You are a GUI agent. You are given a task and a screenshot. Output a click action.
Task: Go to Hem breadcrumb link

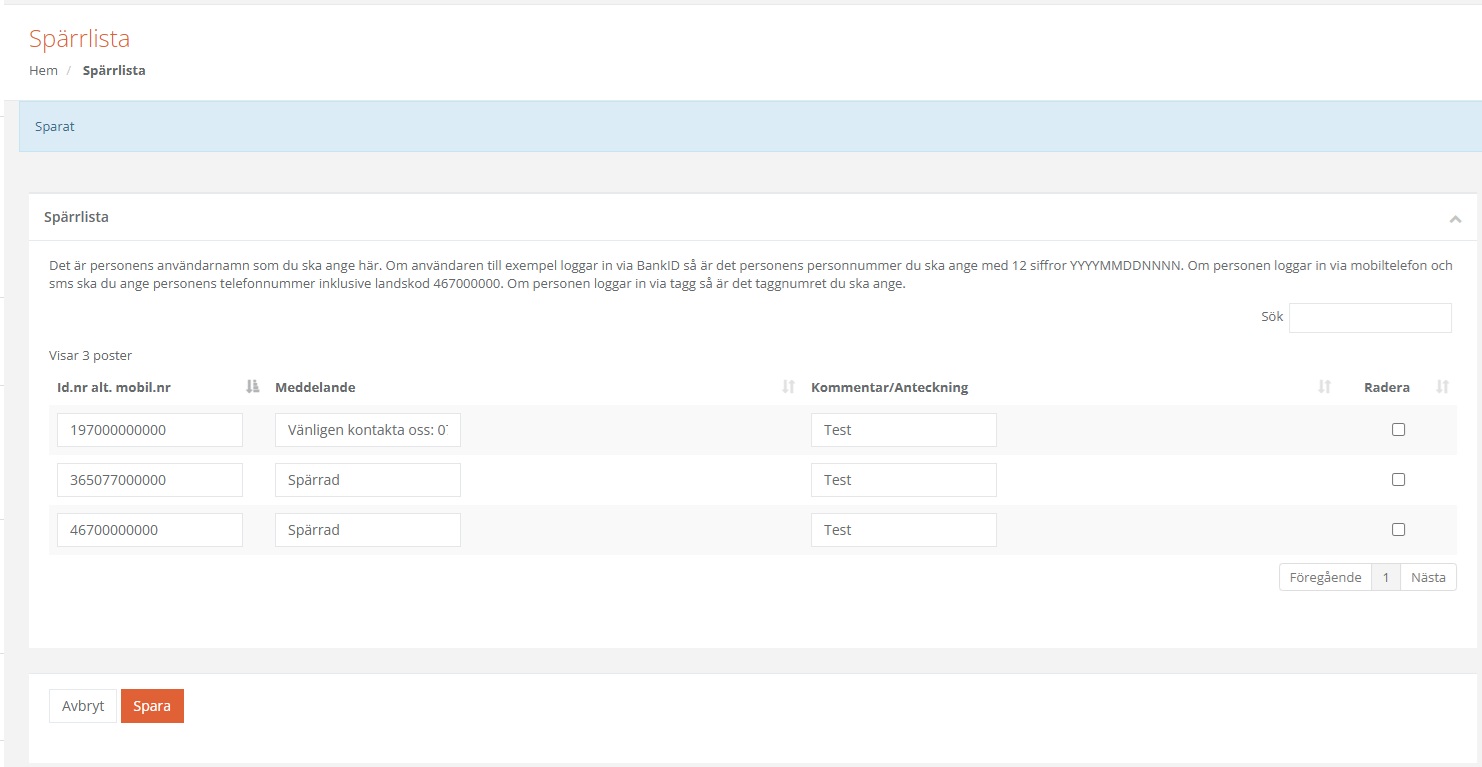(43, 71)
